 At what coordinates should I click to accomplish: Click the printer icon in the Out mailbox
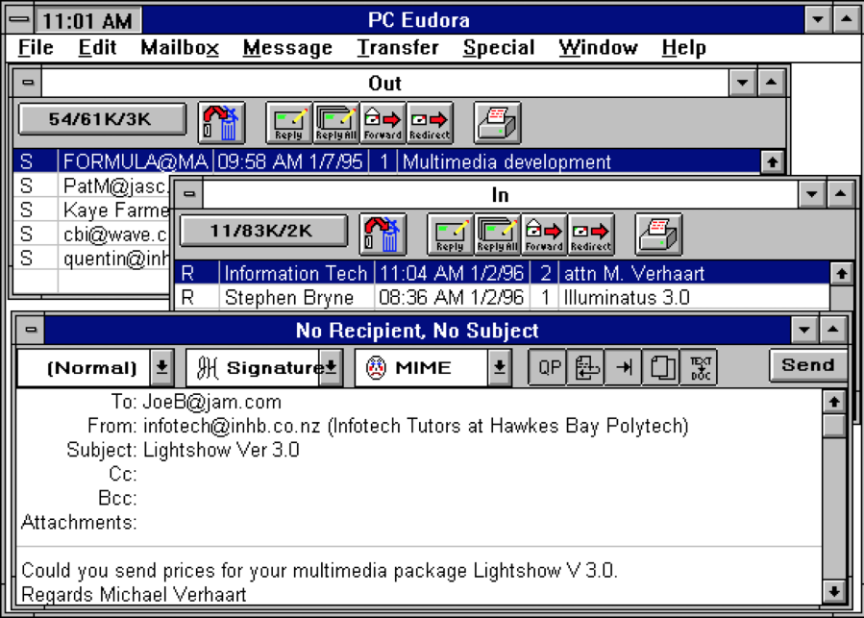[498, 123]
